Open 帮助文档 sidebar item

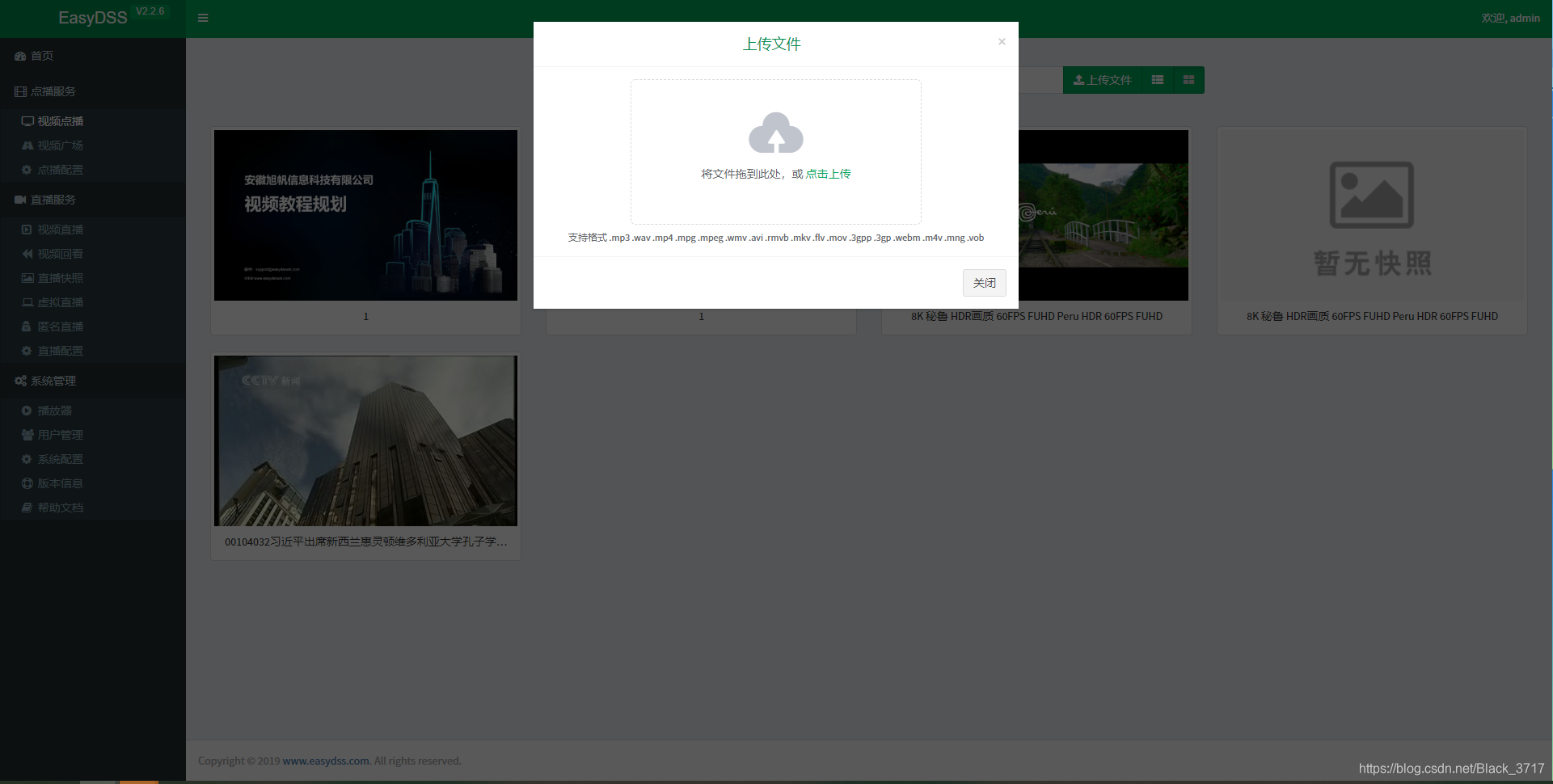point(93,508)
